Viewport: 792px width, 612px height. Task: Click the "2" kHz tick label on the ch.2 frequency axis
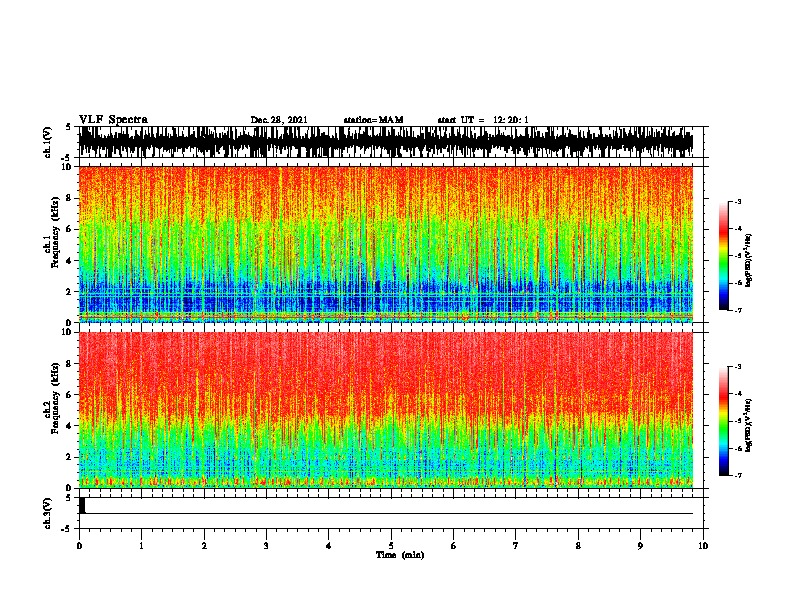tap(70, 457)
